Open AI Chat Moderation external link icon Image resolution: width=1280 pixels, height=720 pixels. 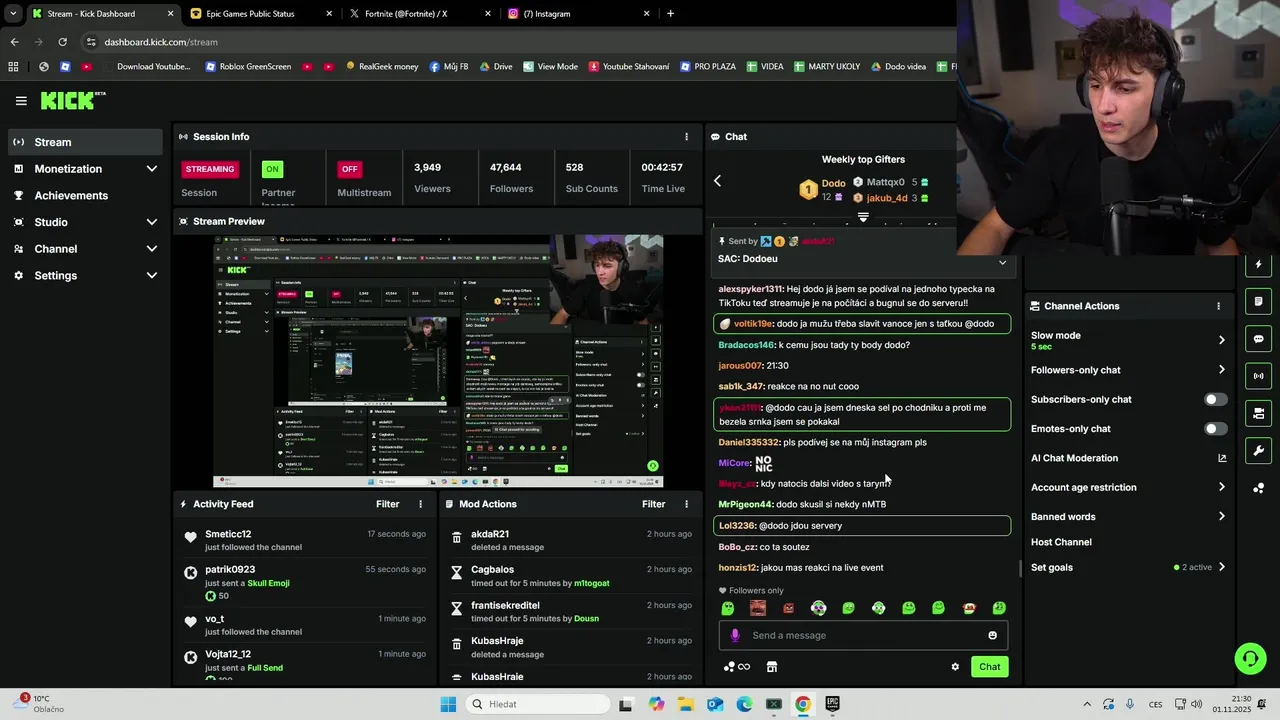[1222, 458]
